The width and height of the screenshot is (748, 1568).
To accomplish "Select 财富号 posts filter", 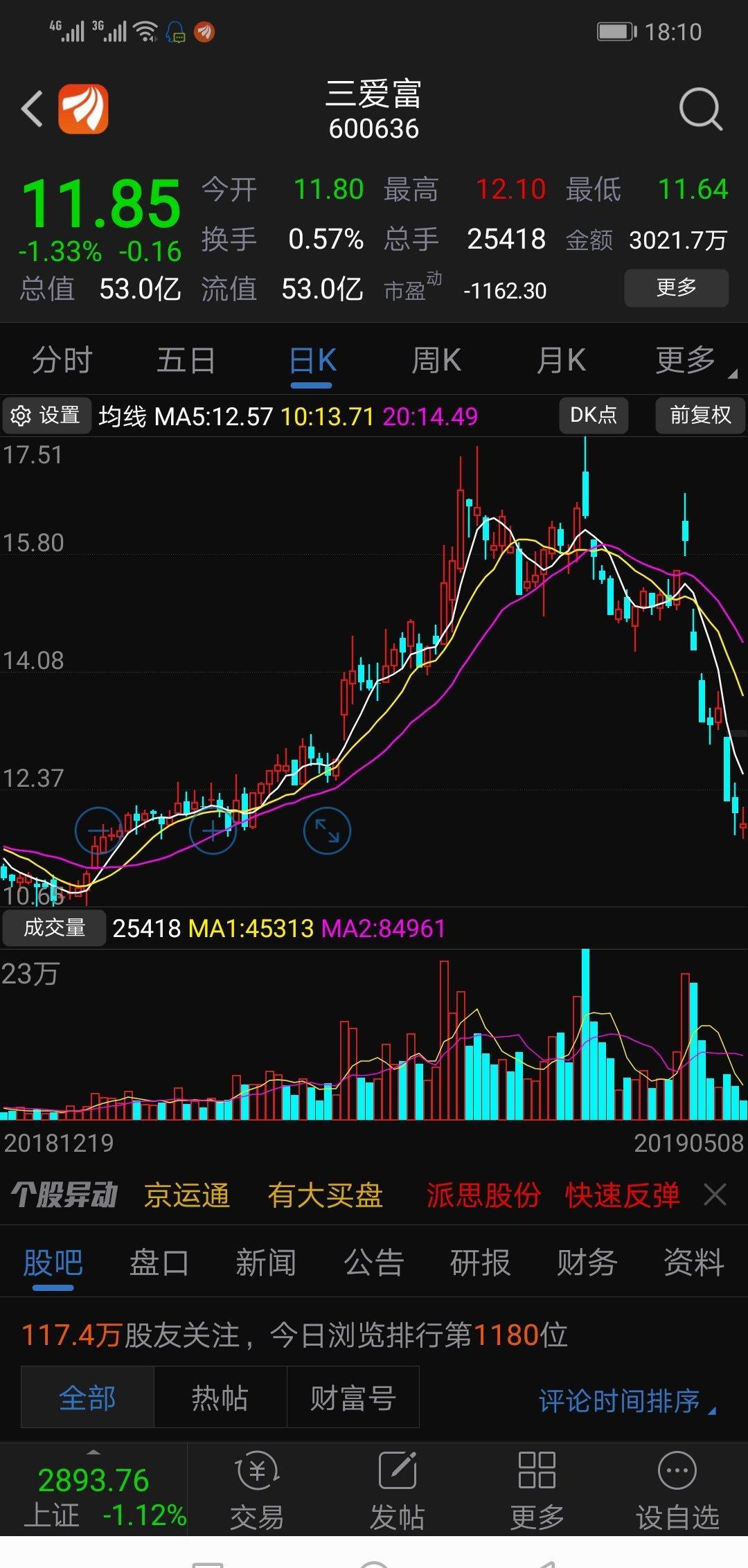I will [x=353, y=1398].
